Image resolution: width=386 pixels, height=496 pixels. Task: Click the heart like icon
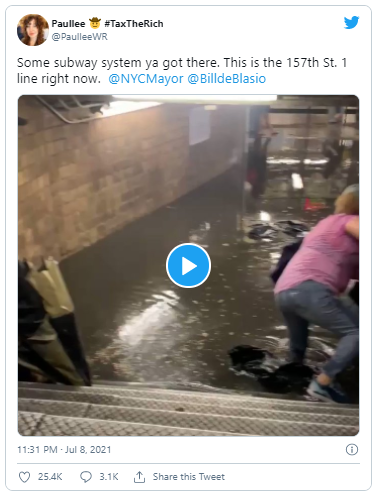coord(24,477)
